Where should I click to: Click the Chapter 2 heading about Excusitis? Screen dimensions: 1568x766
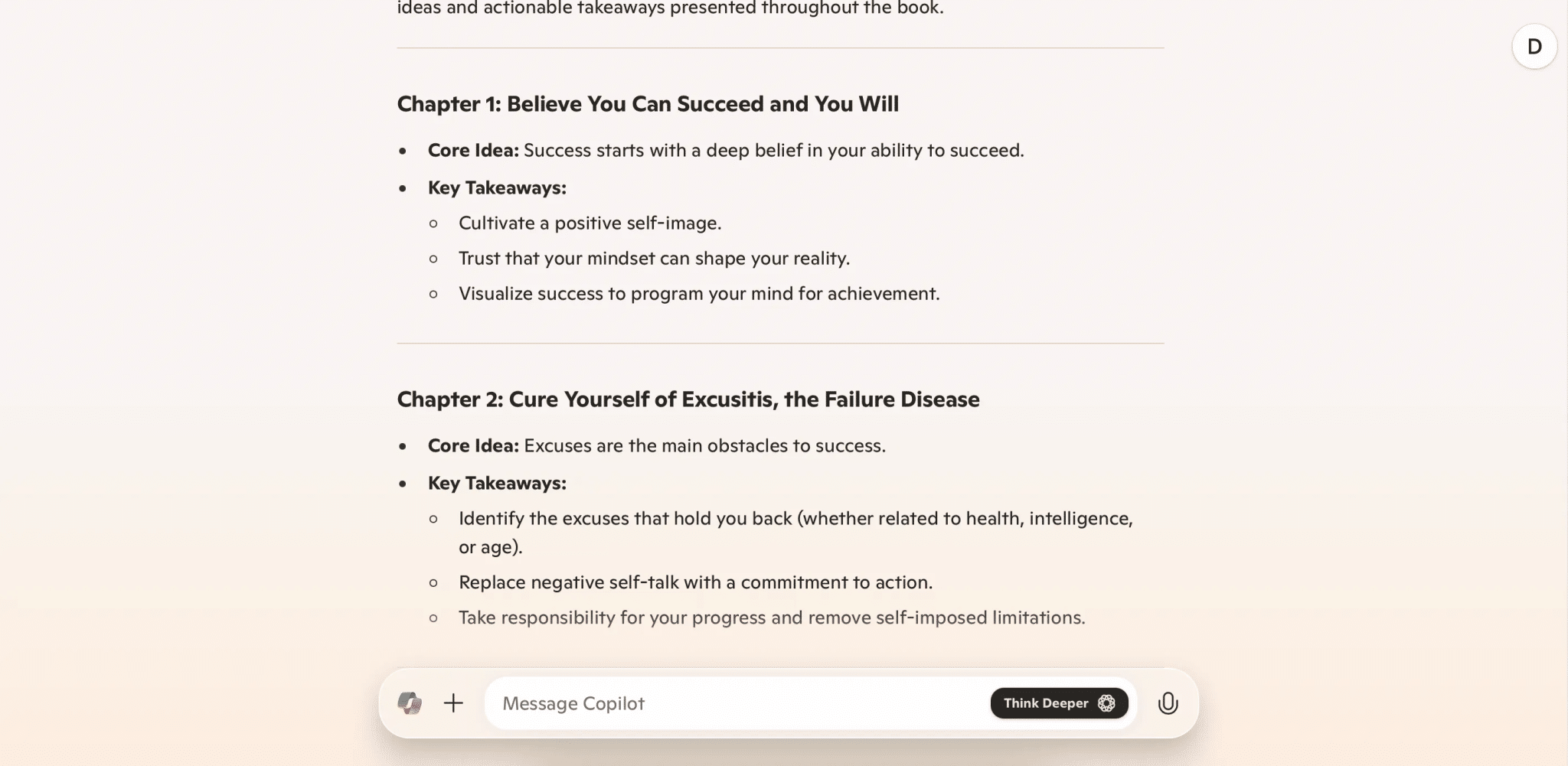coord(688,399)
